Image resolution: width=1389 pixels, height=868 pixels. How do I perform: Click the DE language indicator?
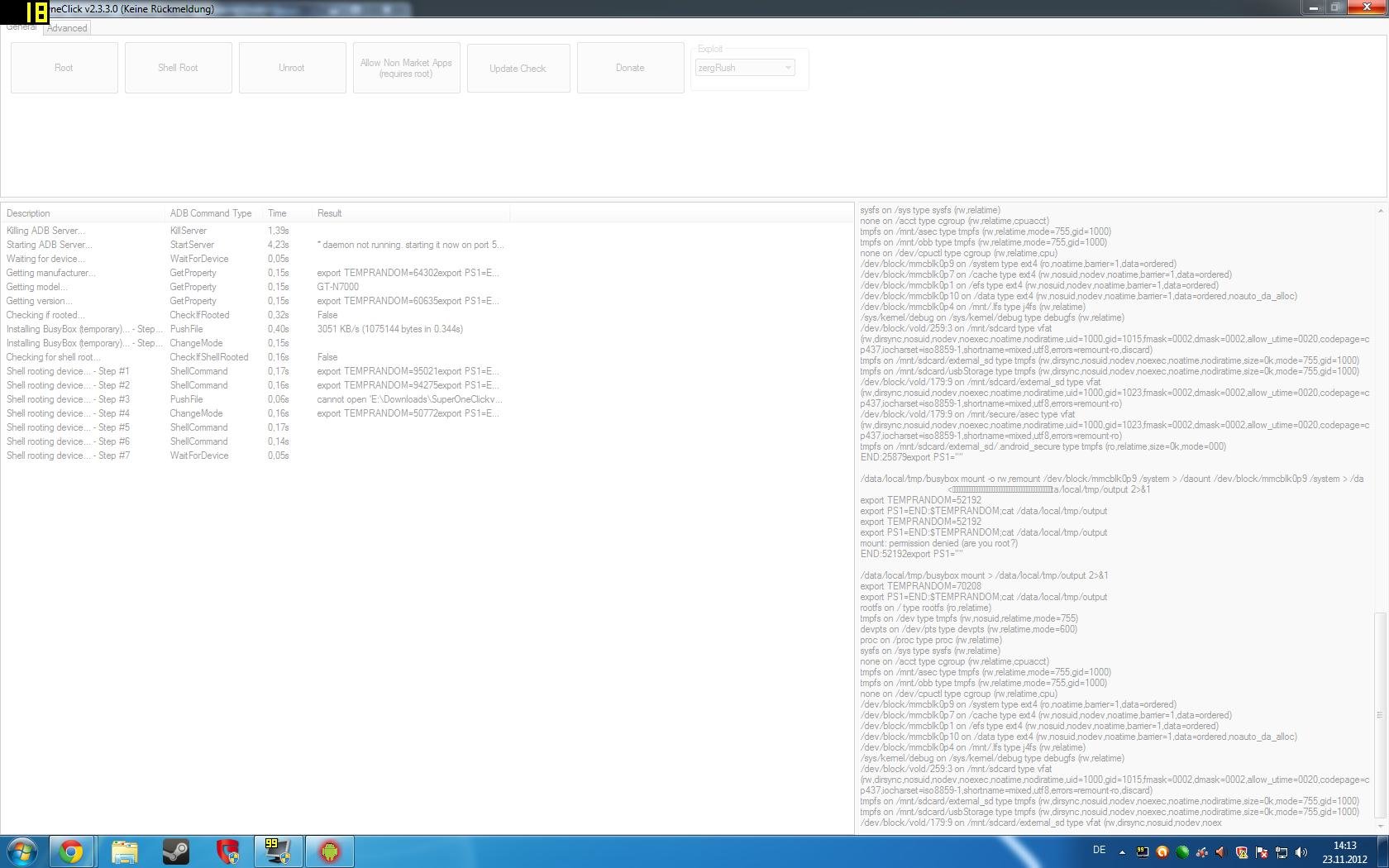[x=1100, y=850]
